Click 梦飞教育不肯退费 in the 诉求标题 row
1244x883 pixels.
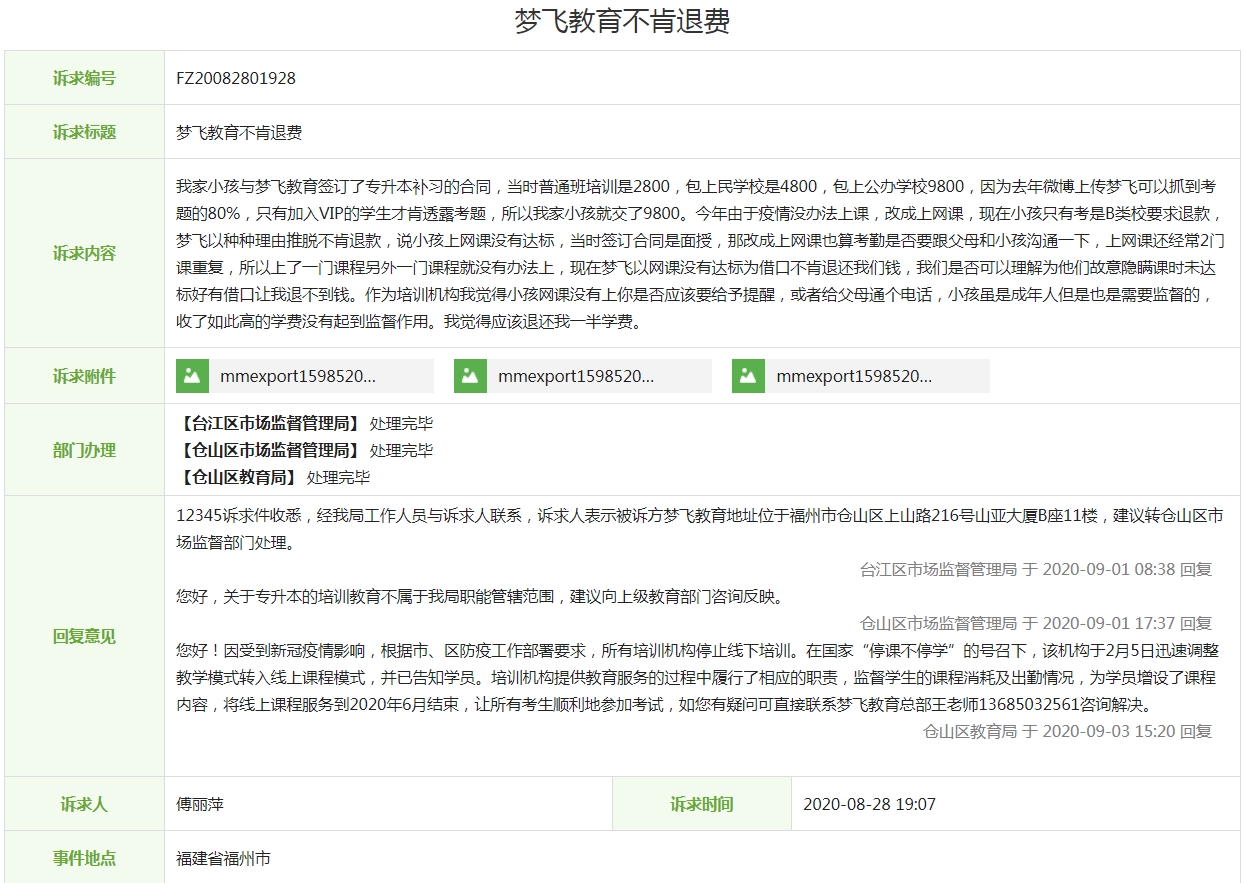(x=239, y=132)
